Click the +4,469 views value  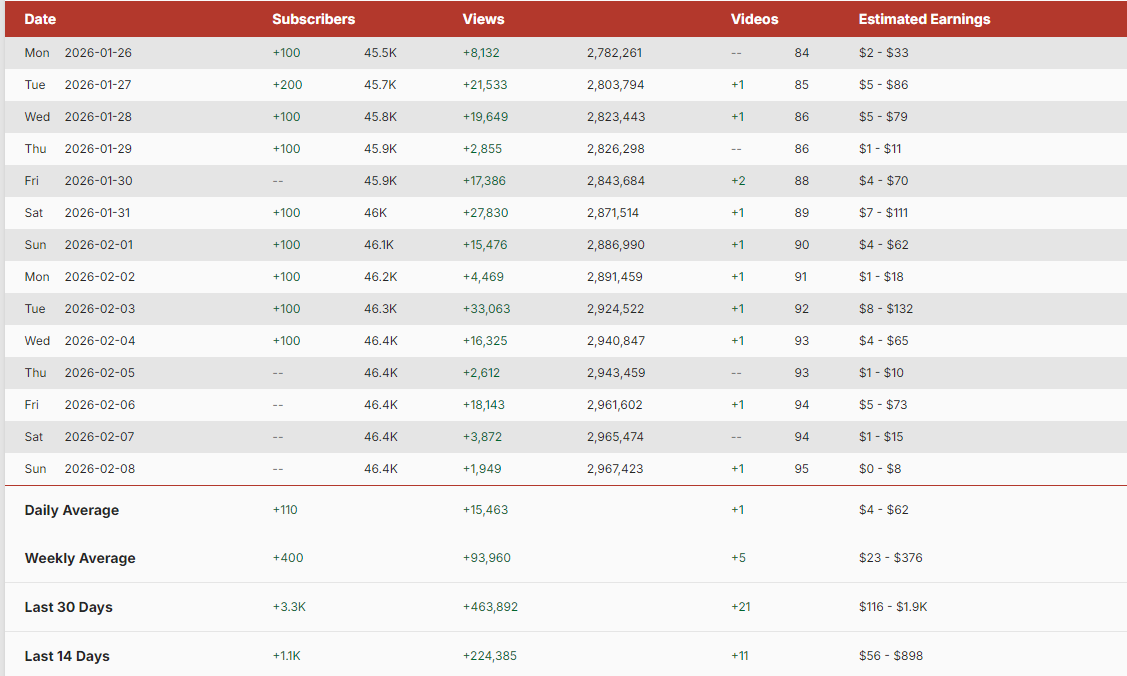483,277
